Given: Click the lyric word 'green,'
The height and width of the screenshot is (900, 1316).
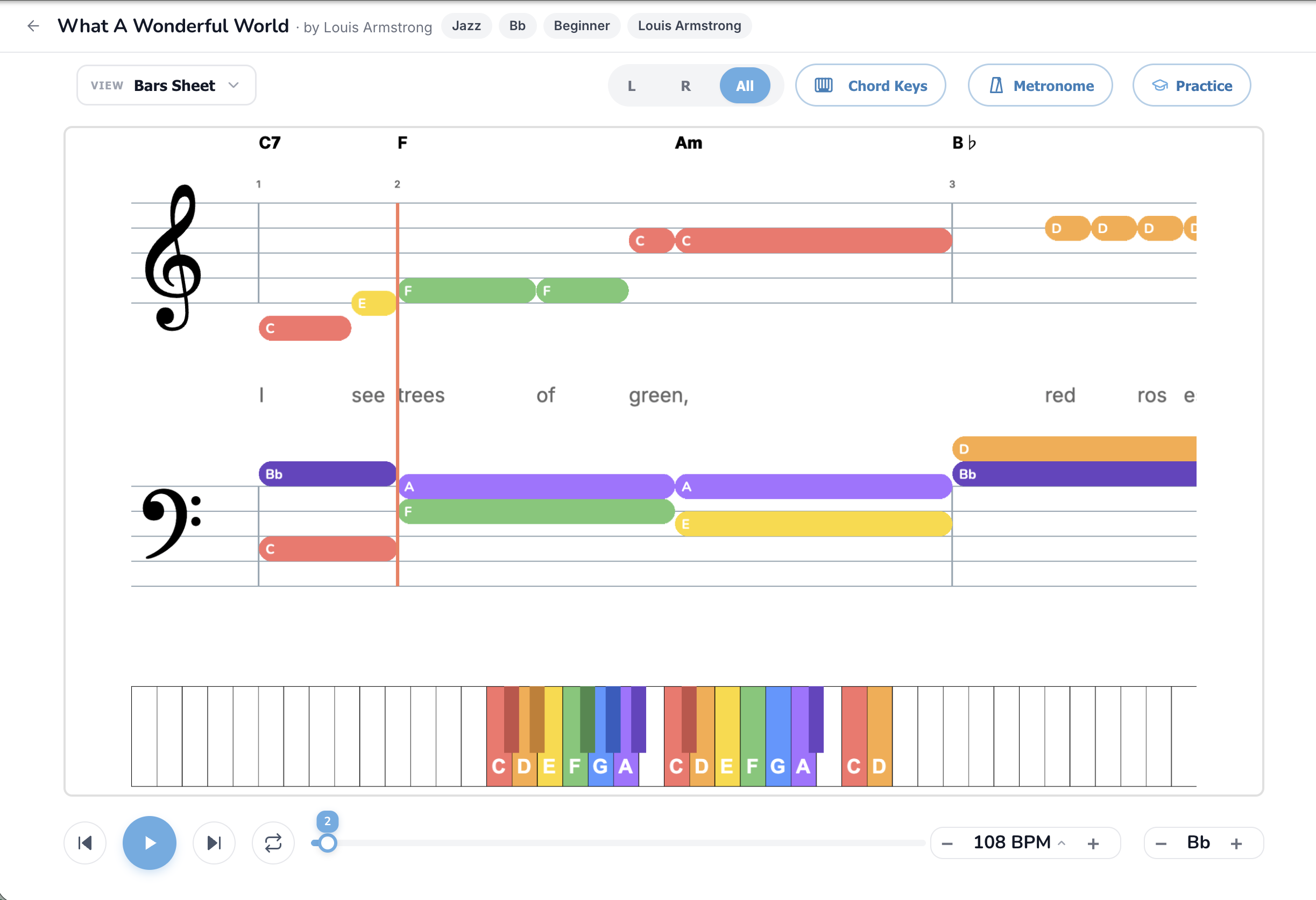Looking at the screenshot, I should click(x=659, y=395).
